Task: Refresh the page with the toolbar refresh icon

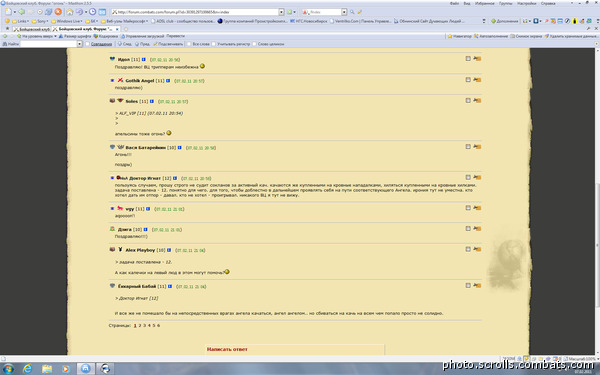Action: click(49, 12)
